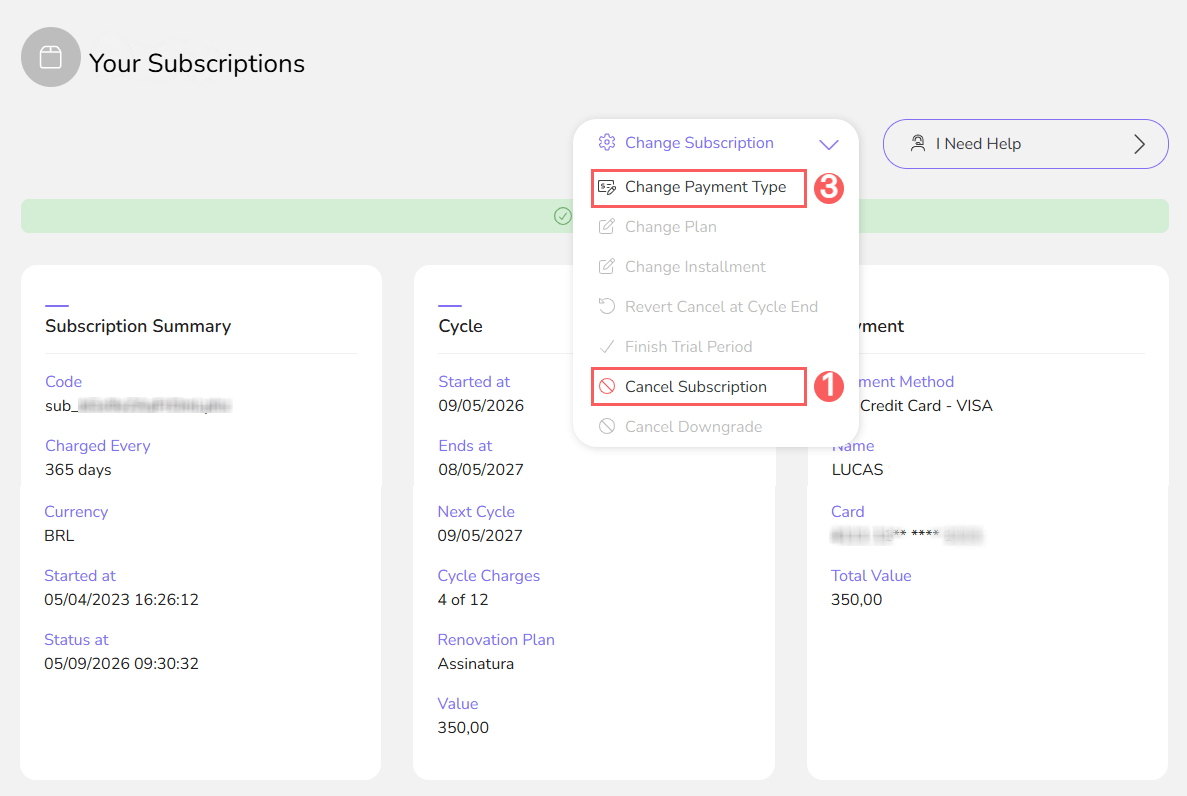Select Change Installment menu entry
This screenshot has height=796, width=1187.
(x=695, y=267)
